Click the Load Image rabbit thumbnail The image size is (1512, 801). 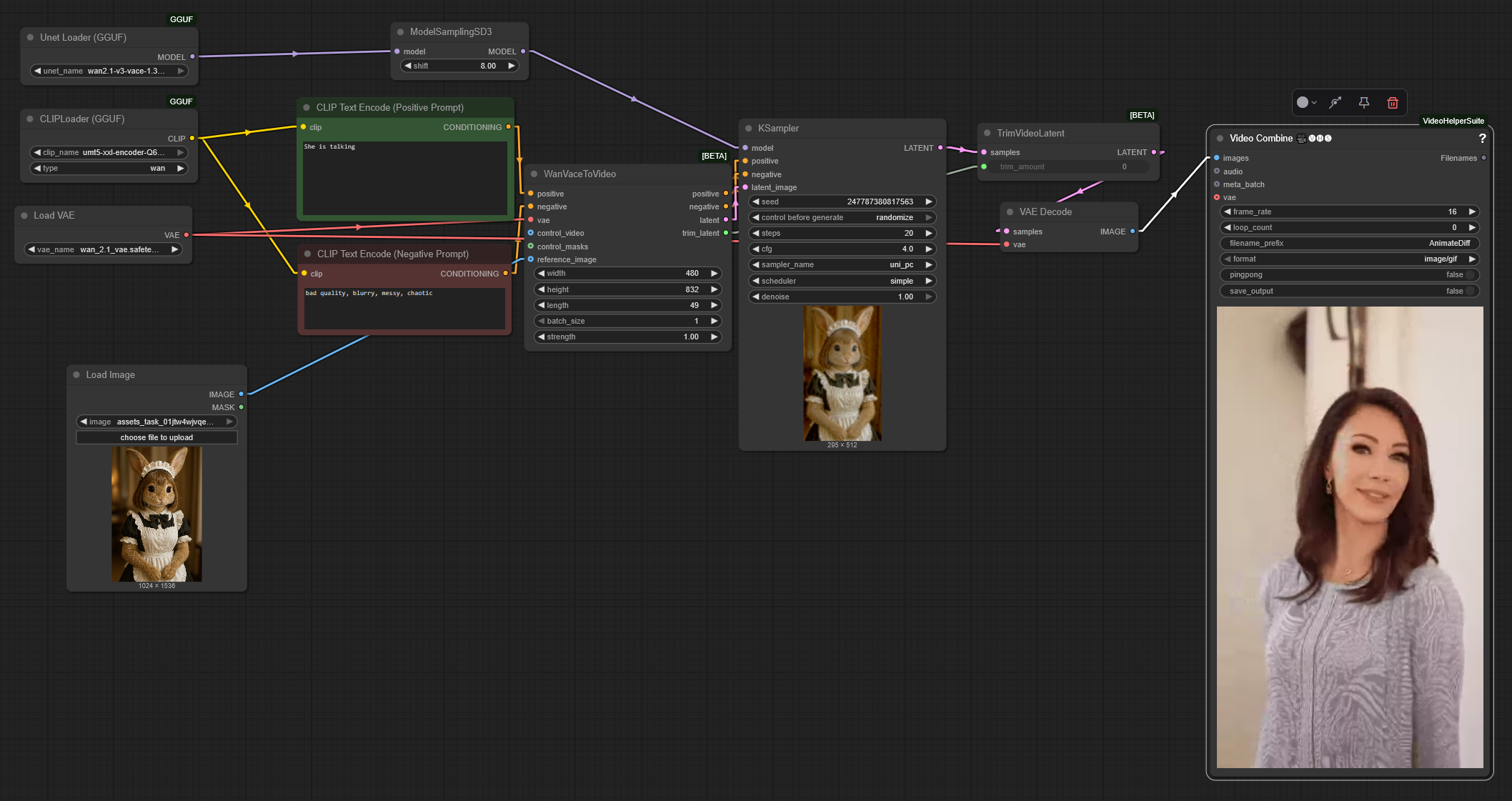156,514
